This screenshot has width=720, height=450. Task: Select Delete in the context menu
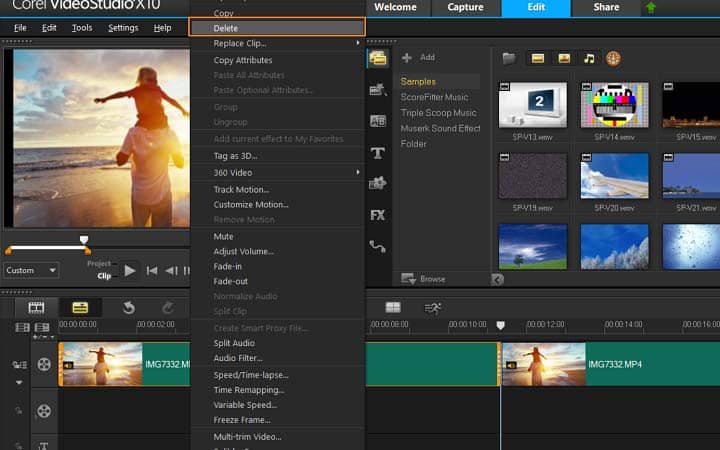[277, 28]
